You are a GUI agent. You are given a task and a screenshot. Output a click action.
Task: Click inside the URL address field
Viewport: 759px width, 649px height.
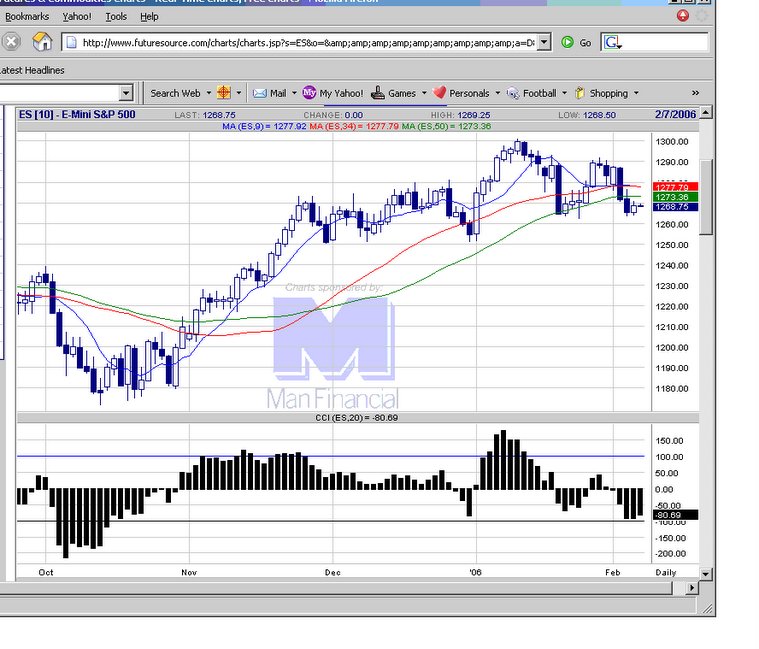pos(308,43)
